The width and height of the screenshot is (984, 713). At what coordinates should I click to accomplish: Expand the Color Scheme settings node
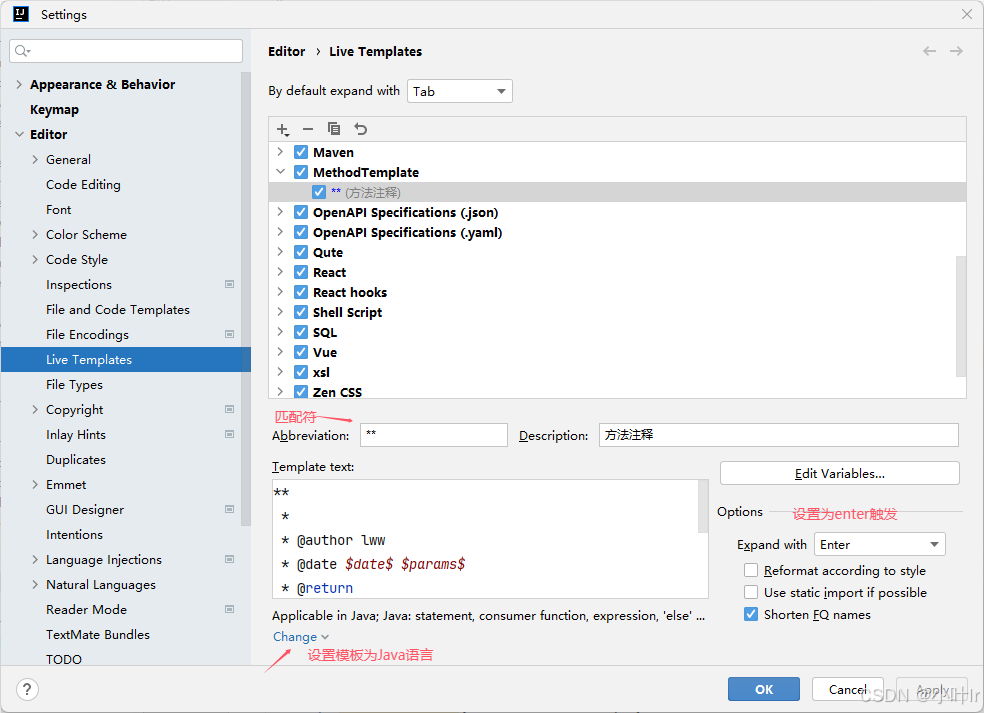pyautogui.click(x=35, y=234)
